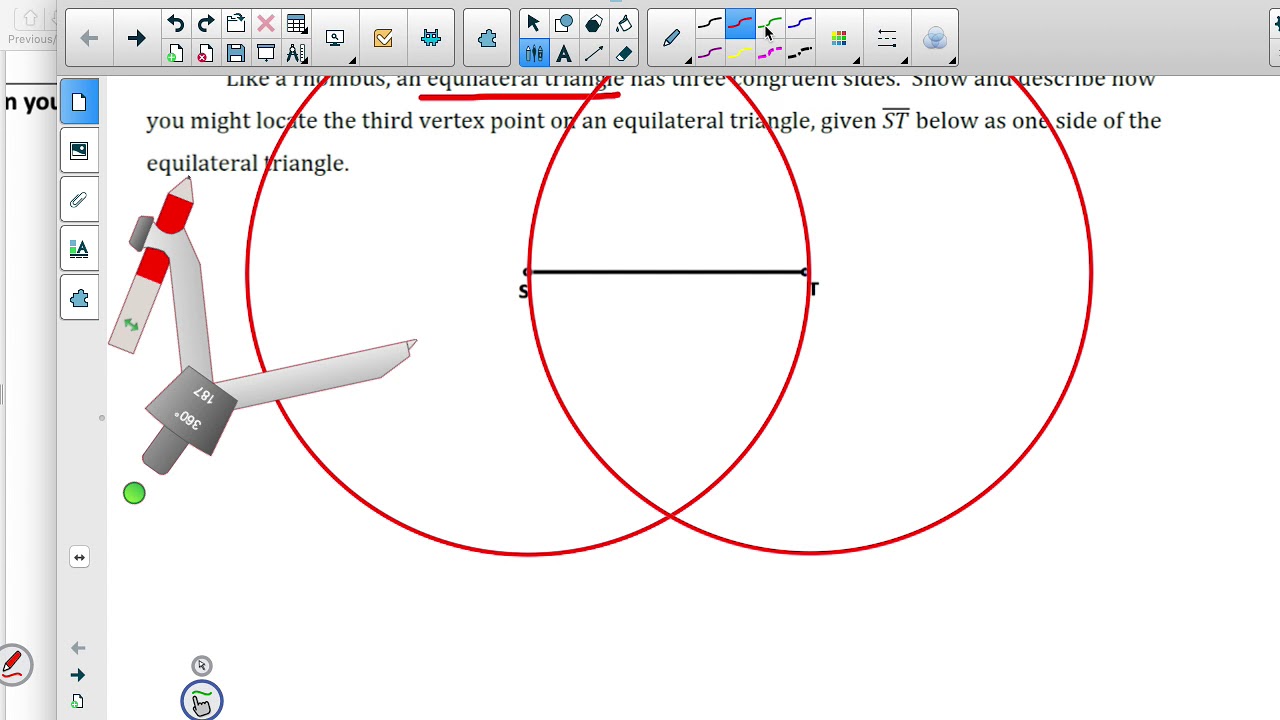Open the measurement tools dropdown
The height and width of the screenshot is (720, 1280).
click(297, 53)
